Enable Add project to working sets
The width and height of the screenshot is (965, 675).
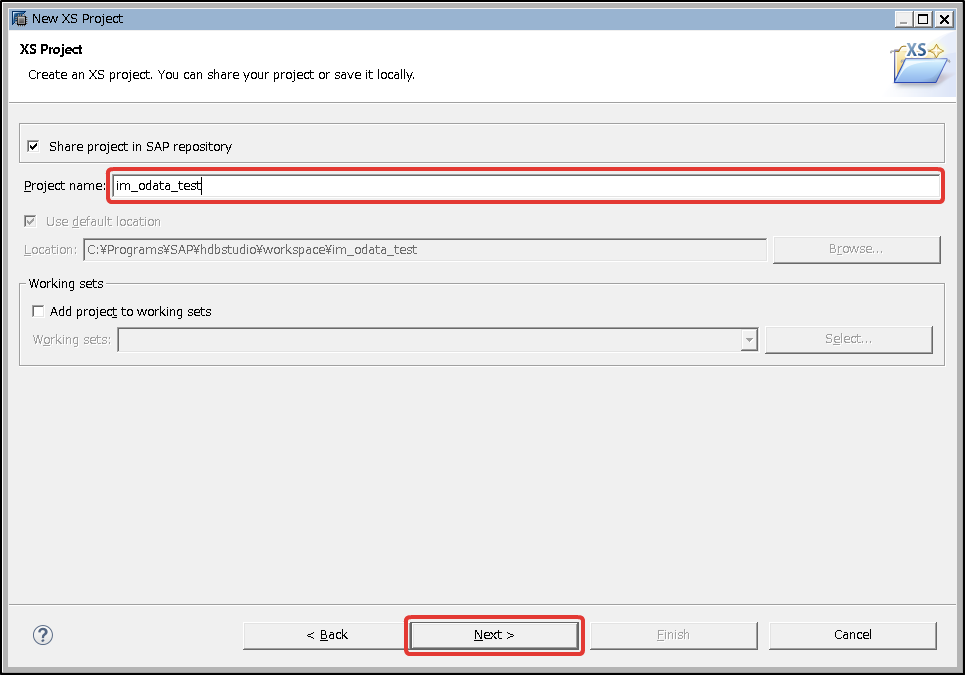[x=38, y=311]
